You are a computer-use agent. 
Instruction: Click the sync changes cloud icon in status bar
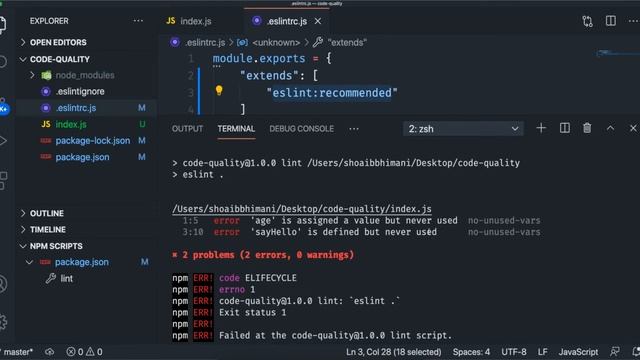coord(49,352)
